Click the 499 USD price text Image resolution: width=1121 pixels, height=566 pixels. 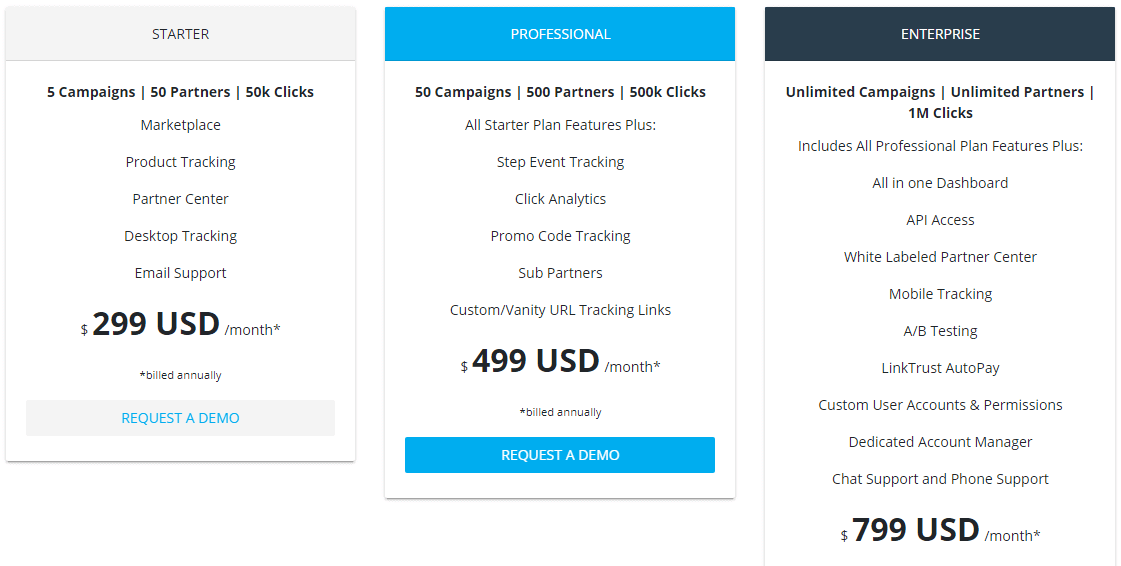pos(535,361)
